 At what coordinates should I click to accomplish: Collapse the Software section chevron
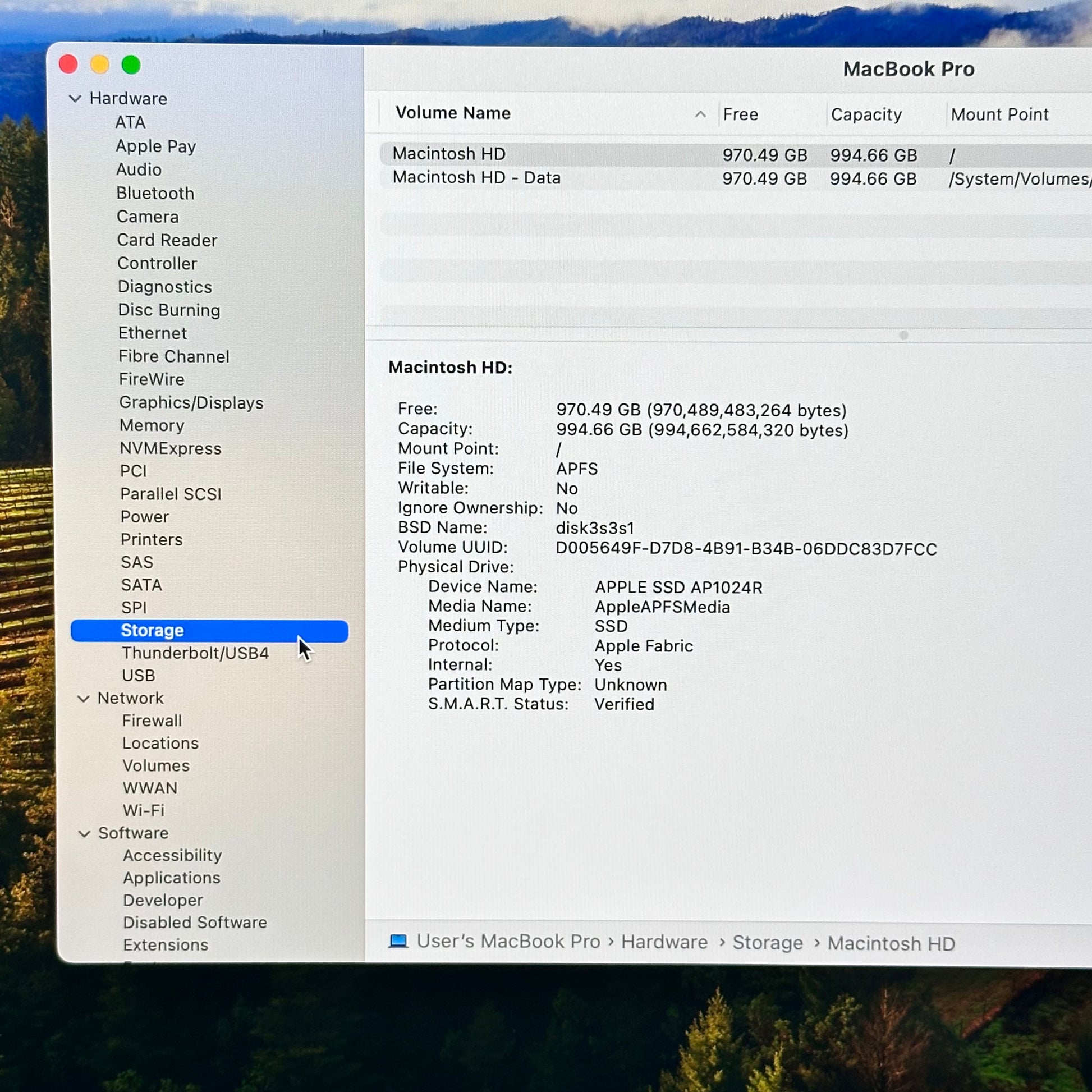click(x=84, y=834)
